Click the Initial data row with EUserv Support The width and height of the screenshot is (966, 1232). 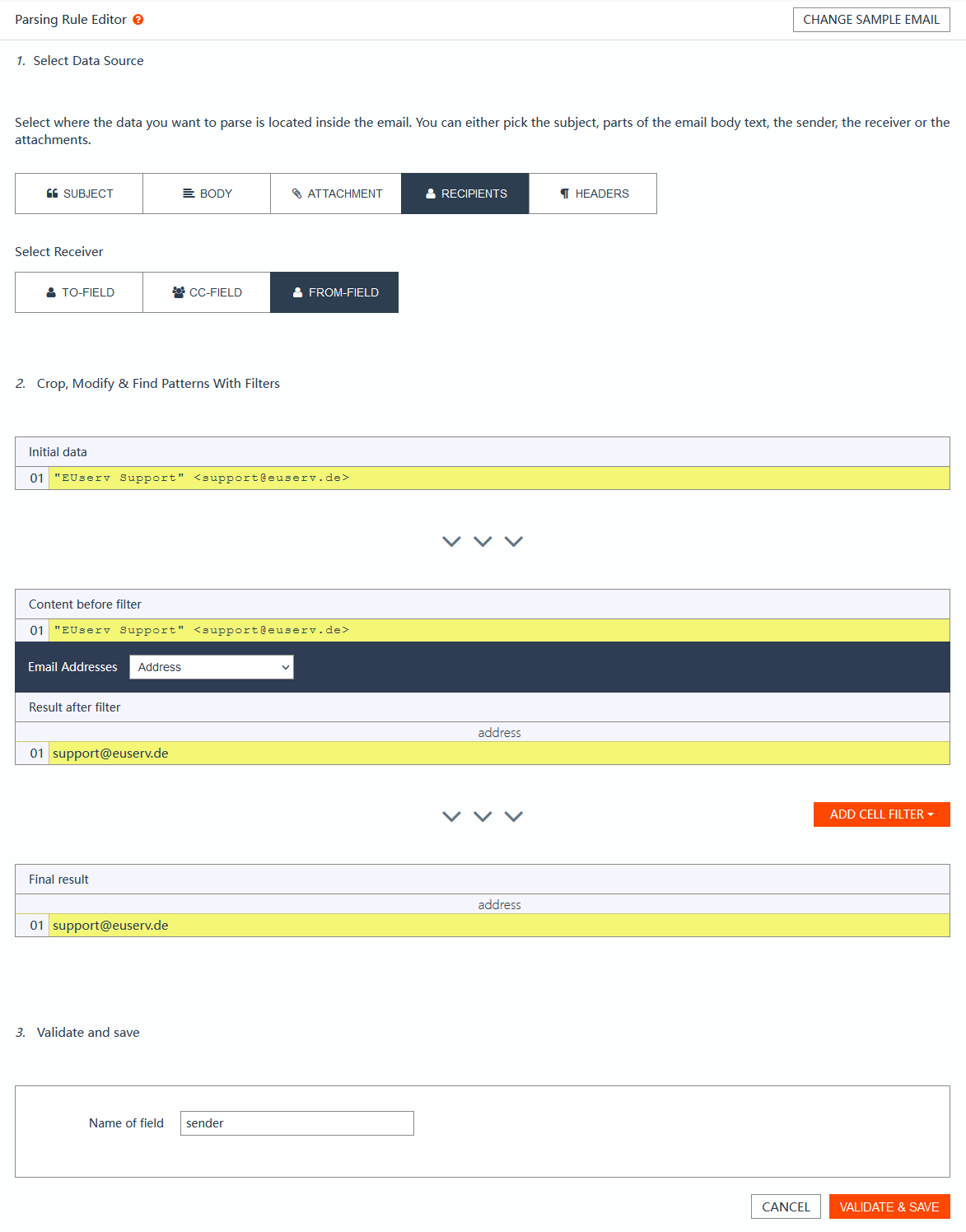point(483,478)
